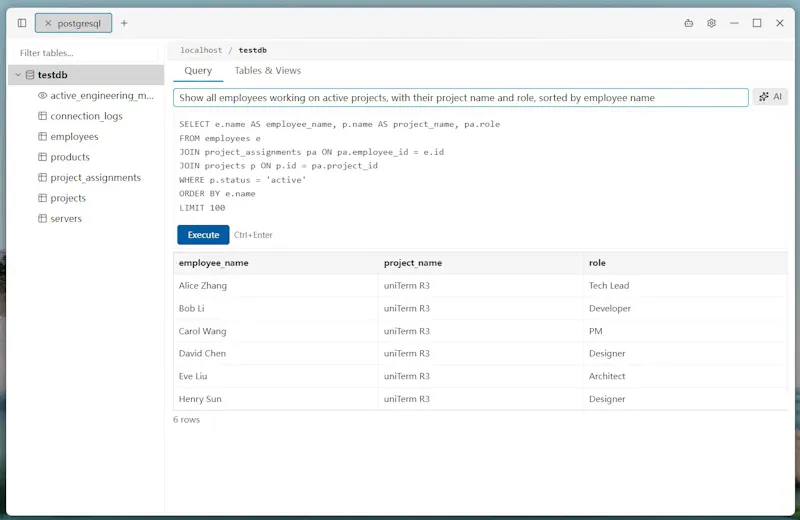Viewport: 800px width, 520px height.
Task: Open settings gear icon
Action: click(x=711, y=23)
